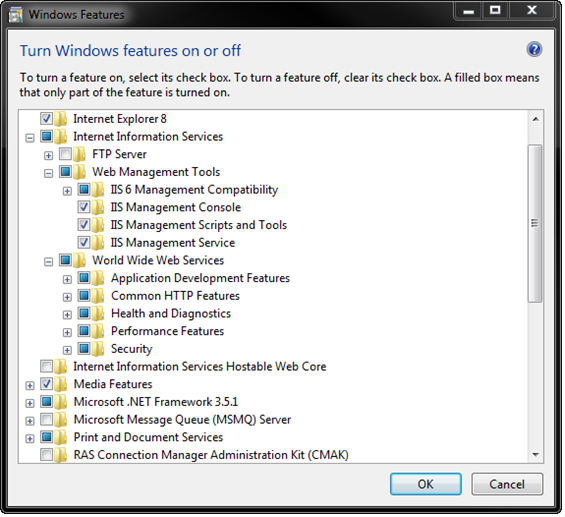Toggle the IIS 6 Management Compatibility checkbox
565x517 pixels.
[x=84, y=189]
